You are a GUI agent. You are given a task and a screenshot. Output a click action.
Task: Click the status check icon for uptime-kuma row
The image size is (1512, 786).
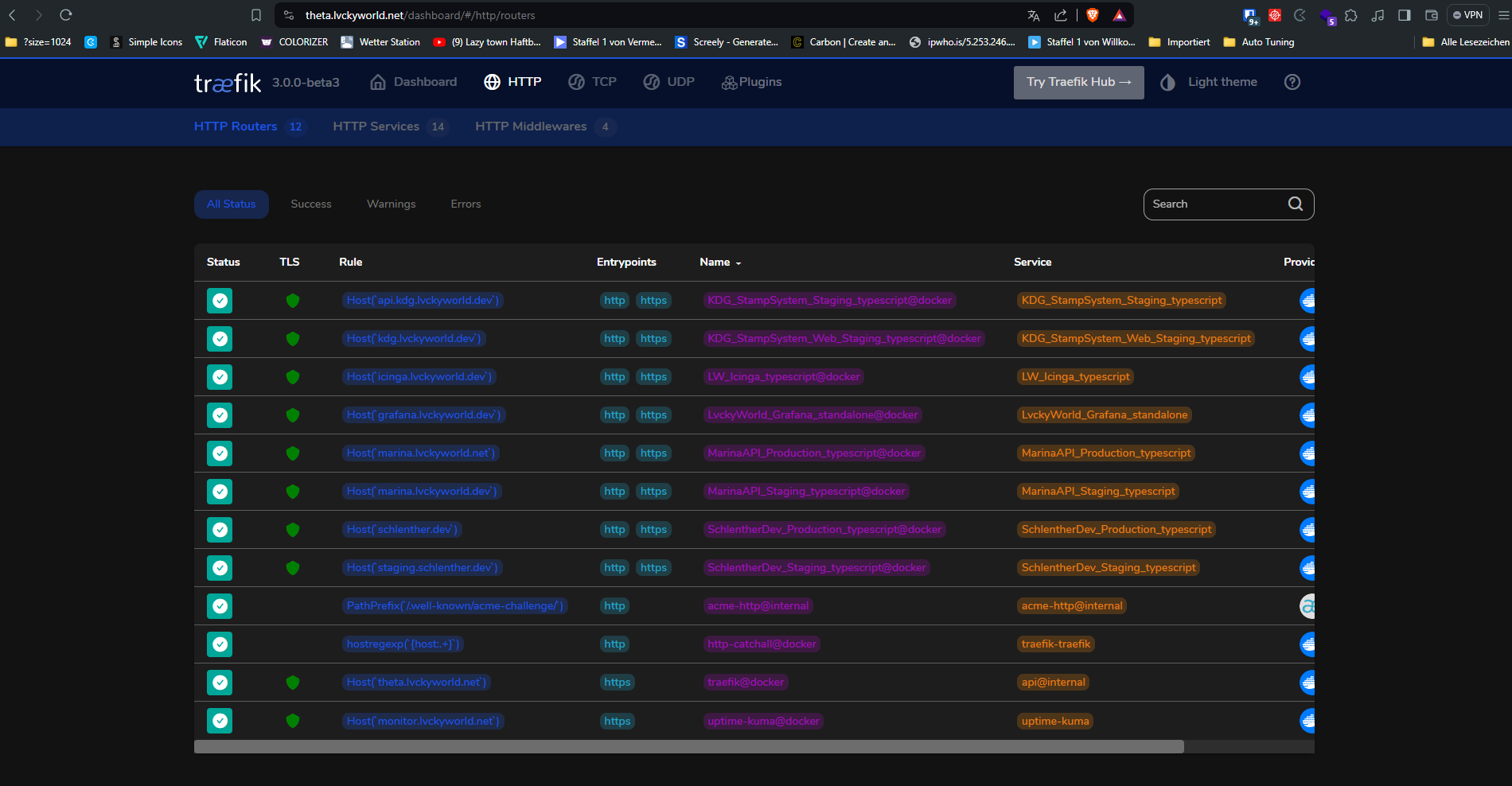[x=220, y=721]
